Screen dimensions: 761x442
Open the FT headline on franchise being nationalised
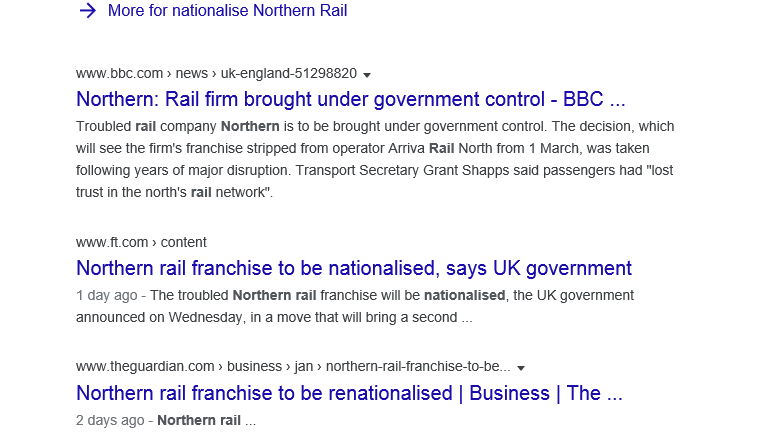[354, 268]
